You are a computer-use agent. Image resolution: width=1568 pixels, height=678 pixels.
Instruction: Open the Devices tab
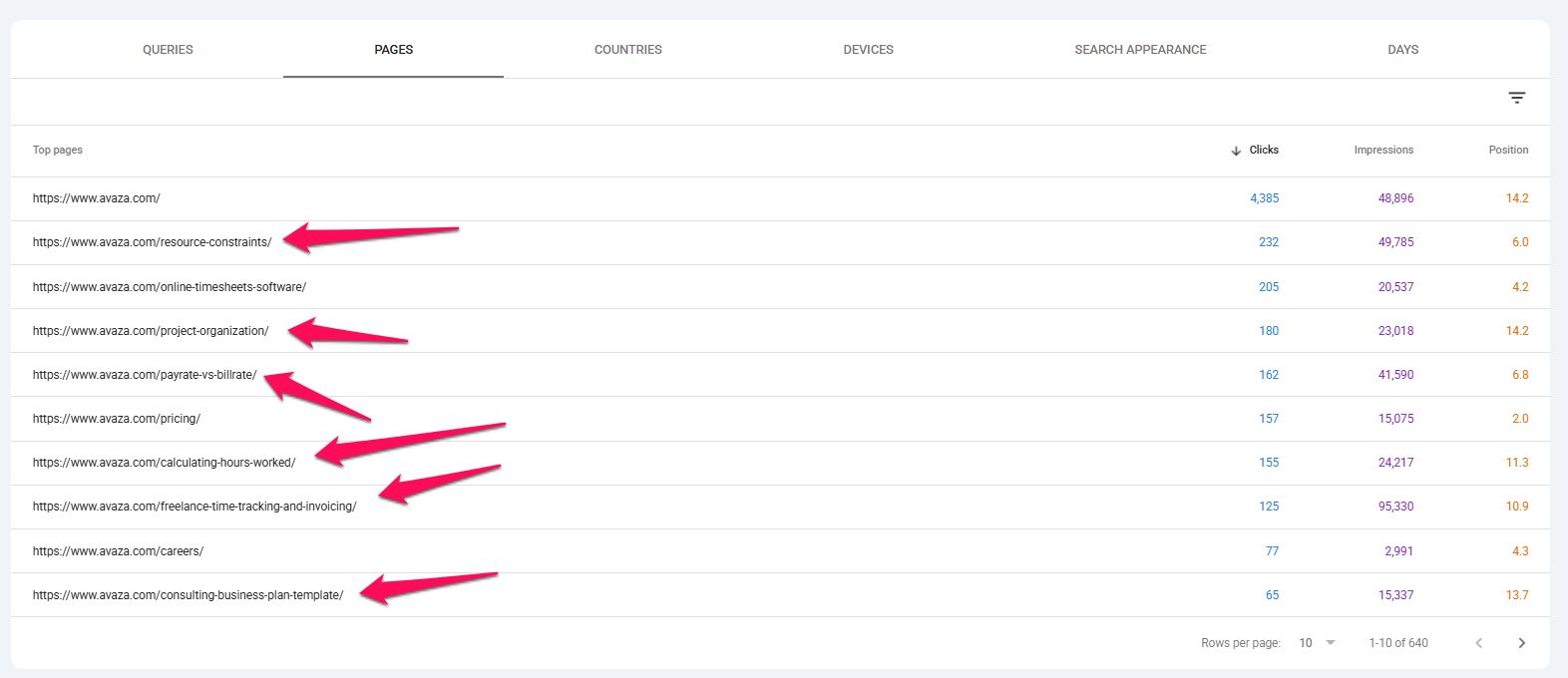(868, 49)
